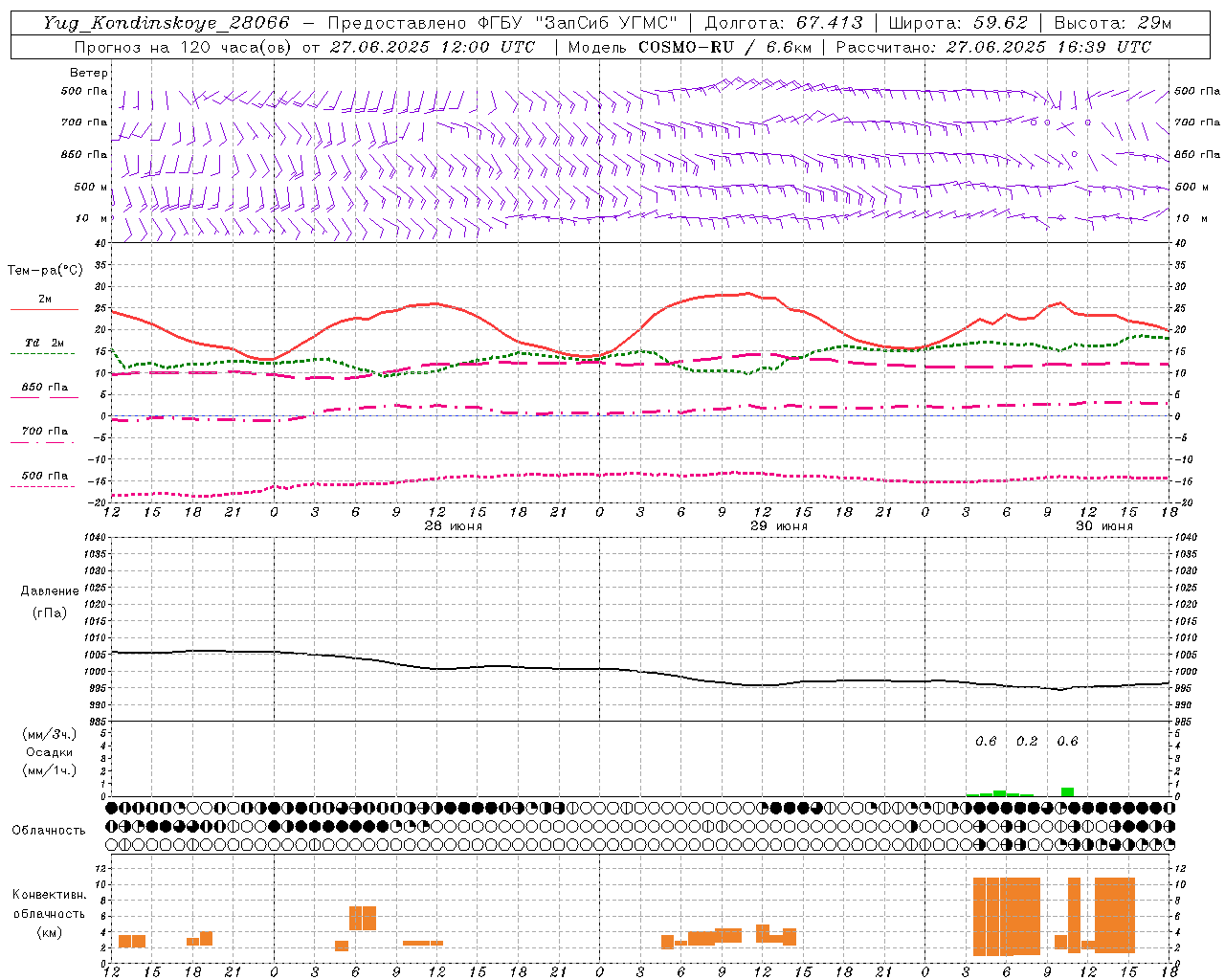Click the Тем-ра(°C) axis title
Screen dimensions: 1225x980
coord(45,271)
